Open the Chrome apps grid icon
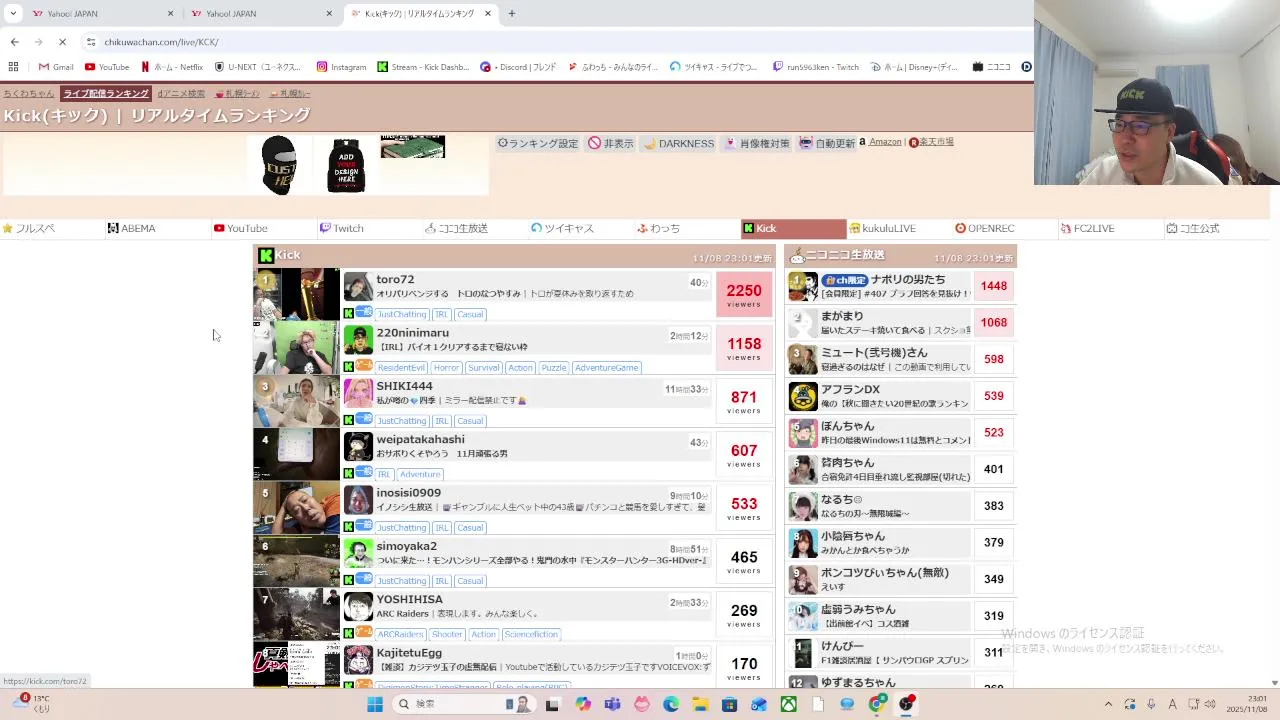Image resolution: width=1280 pixels, height=720 pixels. [x=13, y=67]
